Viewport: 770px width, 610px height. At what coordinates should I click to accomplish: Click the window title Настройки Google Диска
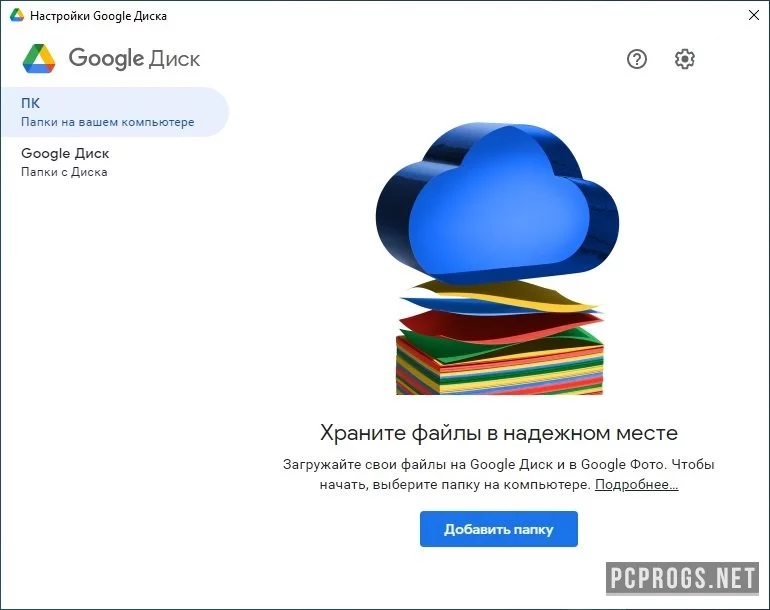pyautogui.click(x=98, y=16)
